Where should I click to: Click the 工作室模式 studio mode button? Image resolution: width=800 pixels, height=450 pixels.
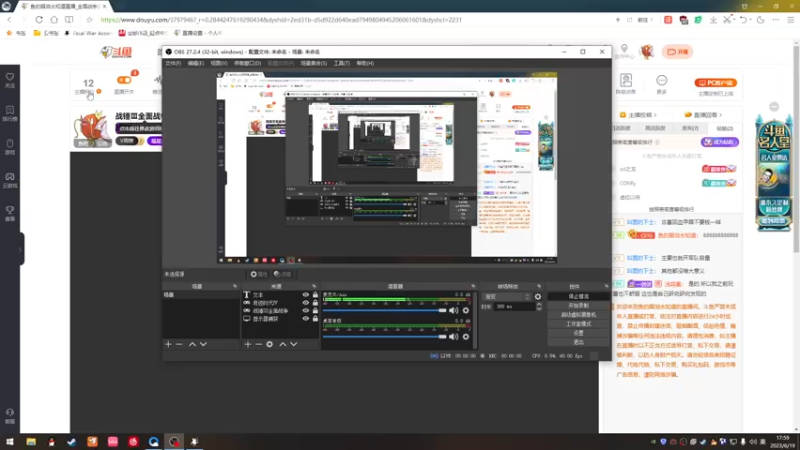[x=578, y=324]
